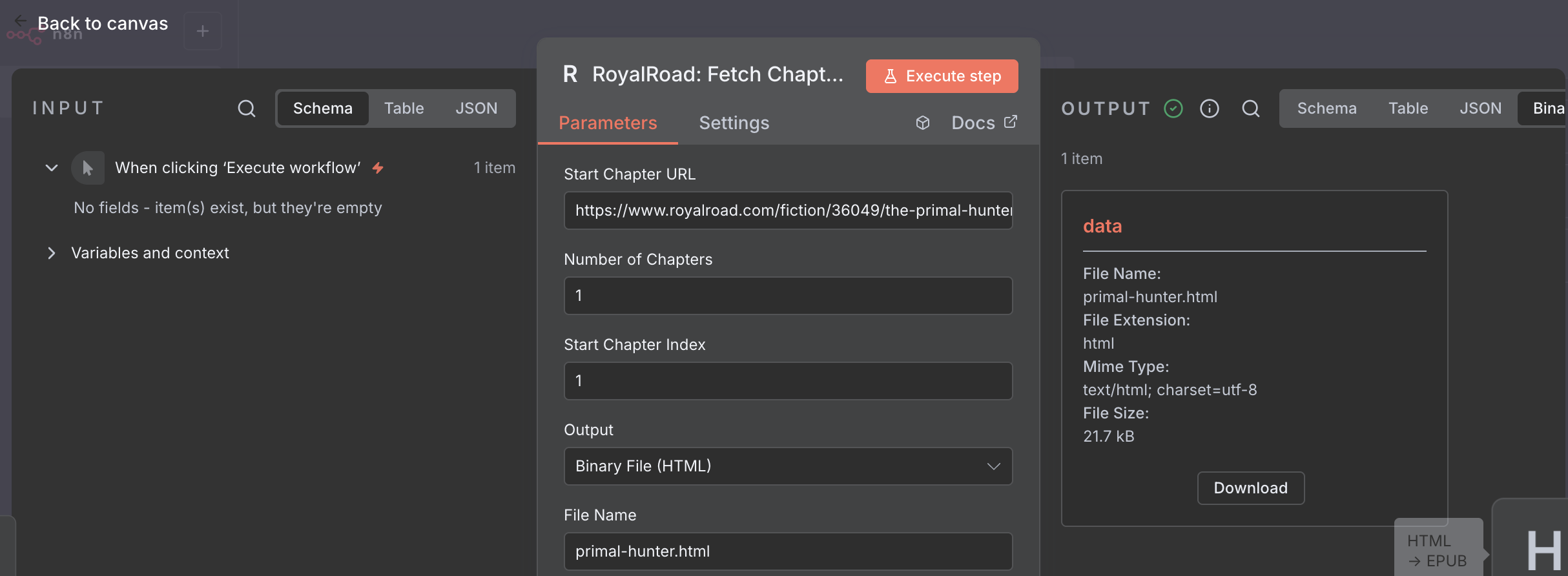Image resolution: width=1568 pixels, height=576 pixels.
Task: Click the green output success checkmark
Action: (1173, 108)
